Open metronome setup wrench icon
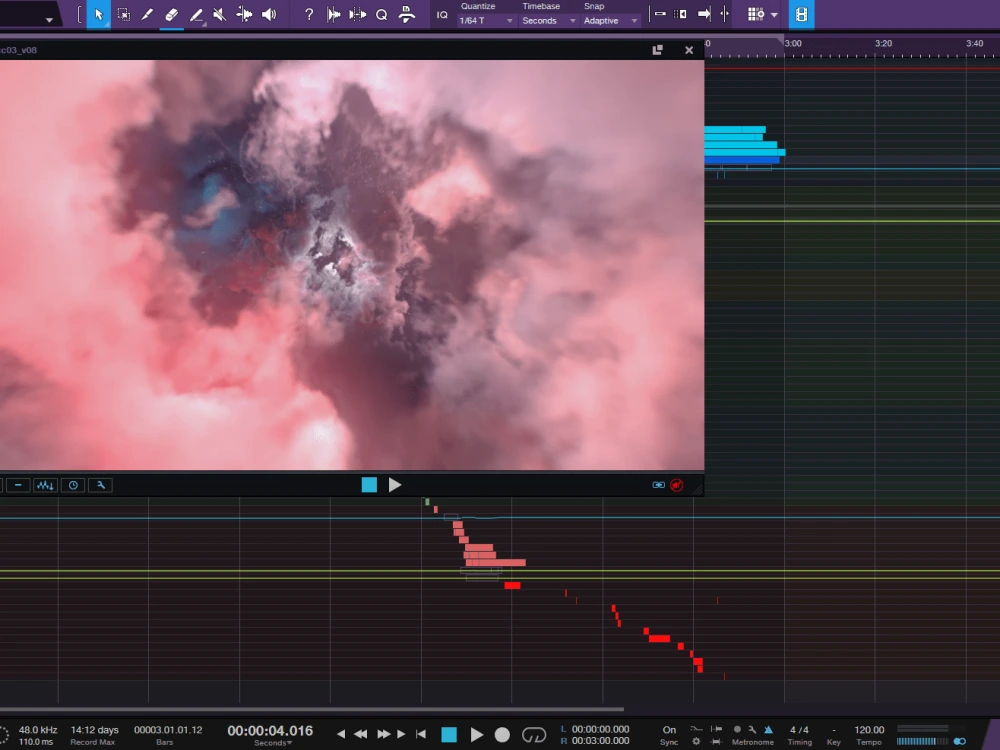Viewport: 1000px width, 750px height. 753,729
